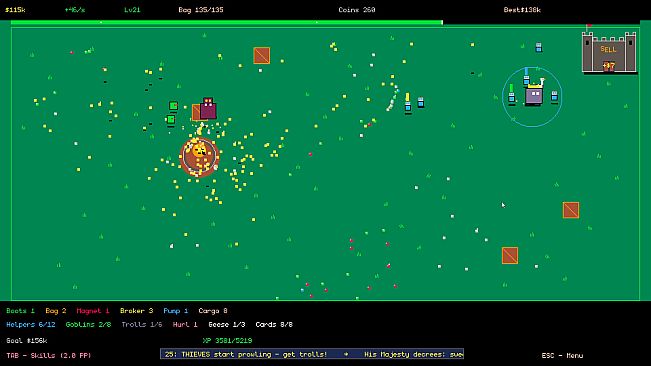Screen dimensions: 651x366
Task: Click the SELL castle building
Action: (609, 52)
